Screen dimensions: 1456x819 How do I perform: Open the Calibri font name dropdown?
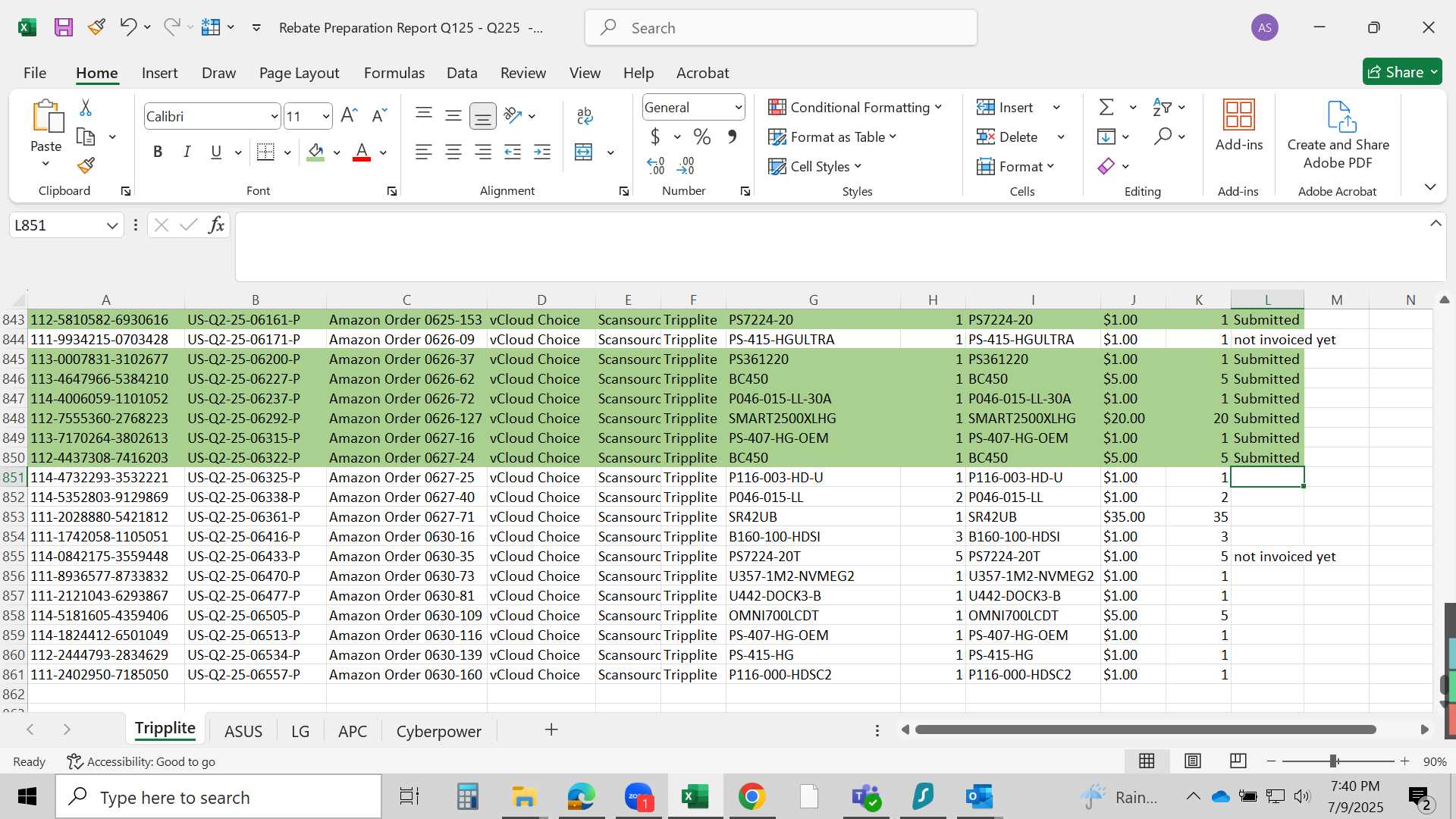coord(274,117)
